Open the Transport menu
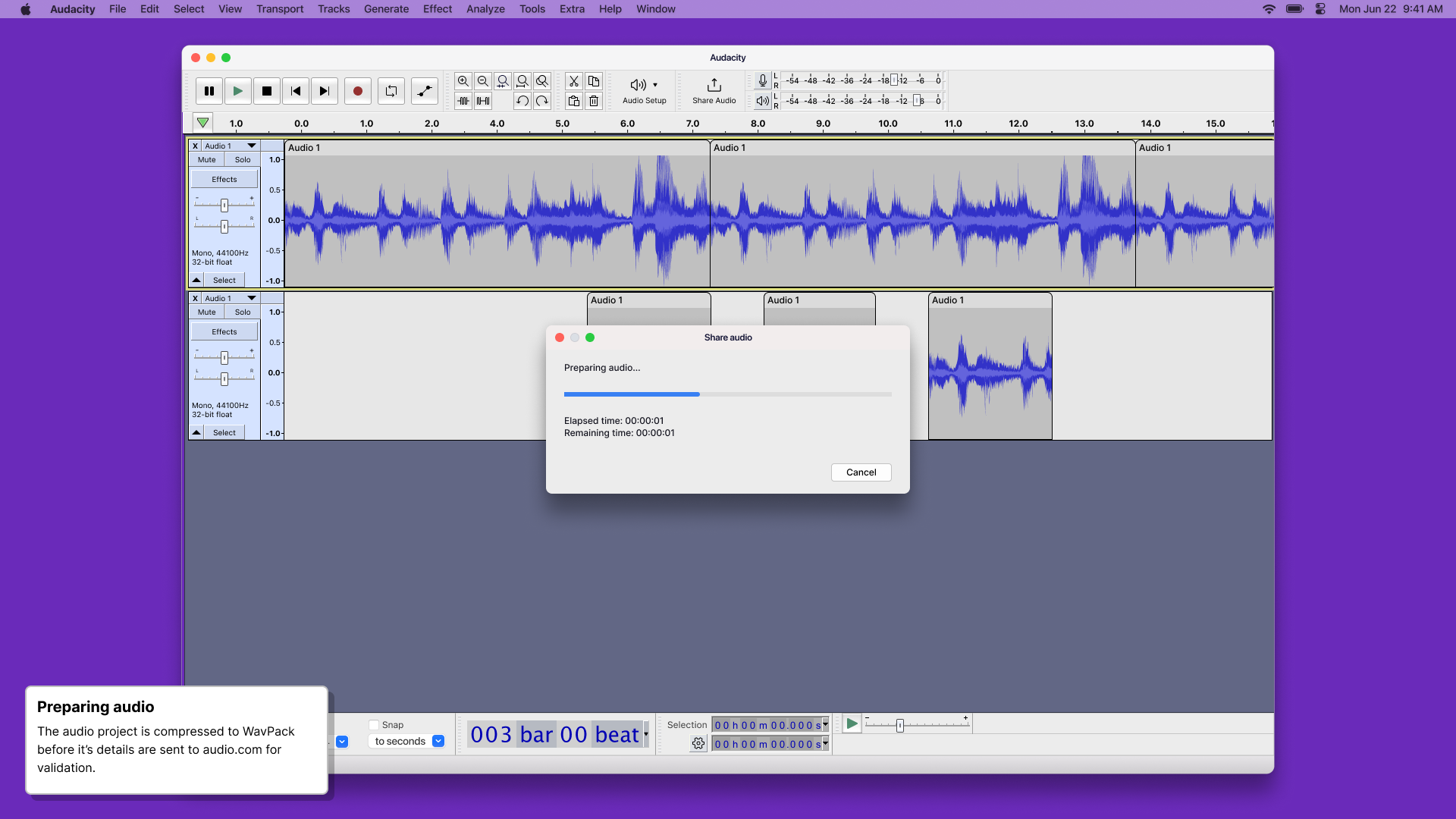 [279, 9]
